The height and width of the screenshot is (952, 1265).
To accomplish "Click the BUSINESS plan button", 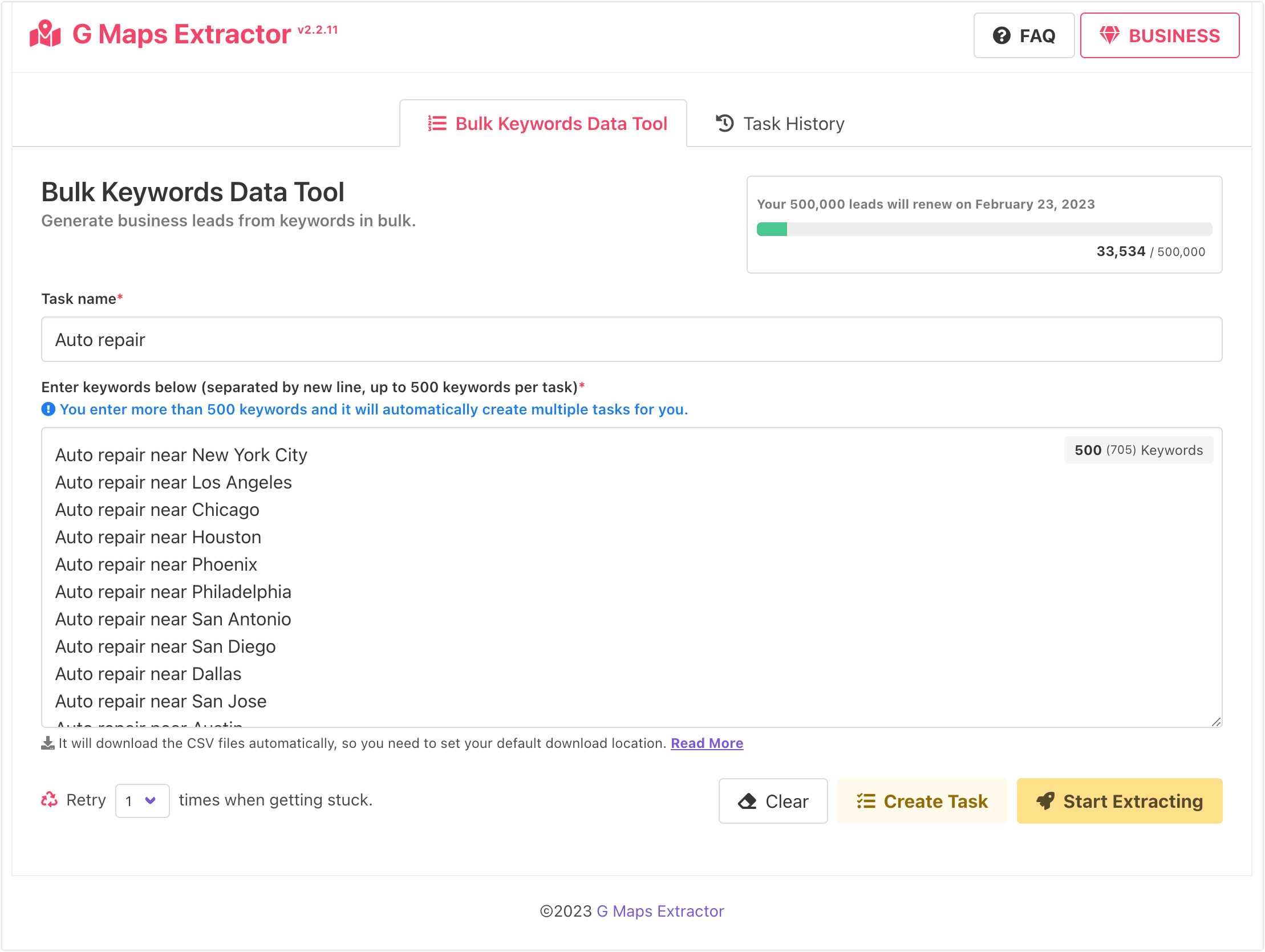I will point(1159,35).
